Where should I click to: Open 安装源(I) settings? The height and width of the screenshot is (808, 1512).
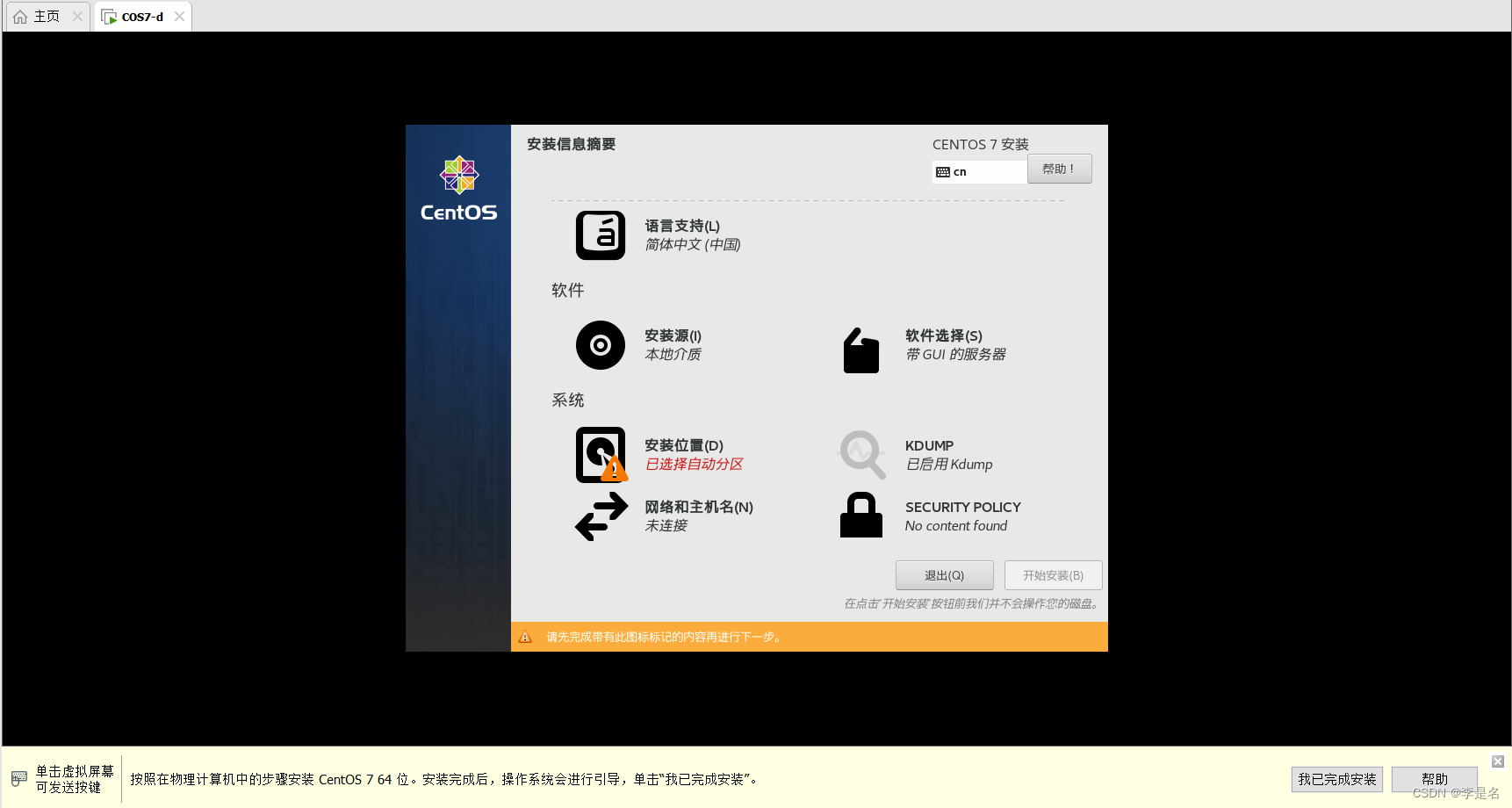coord(673,336)
